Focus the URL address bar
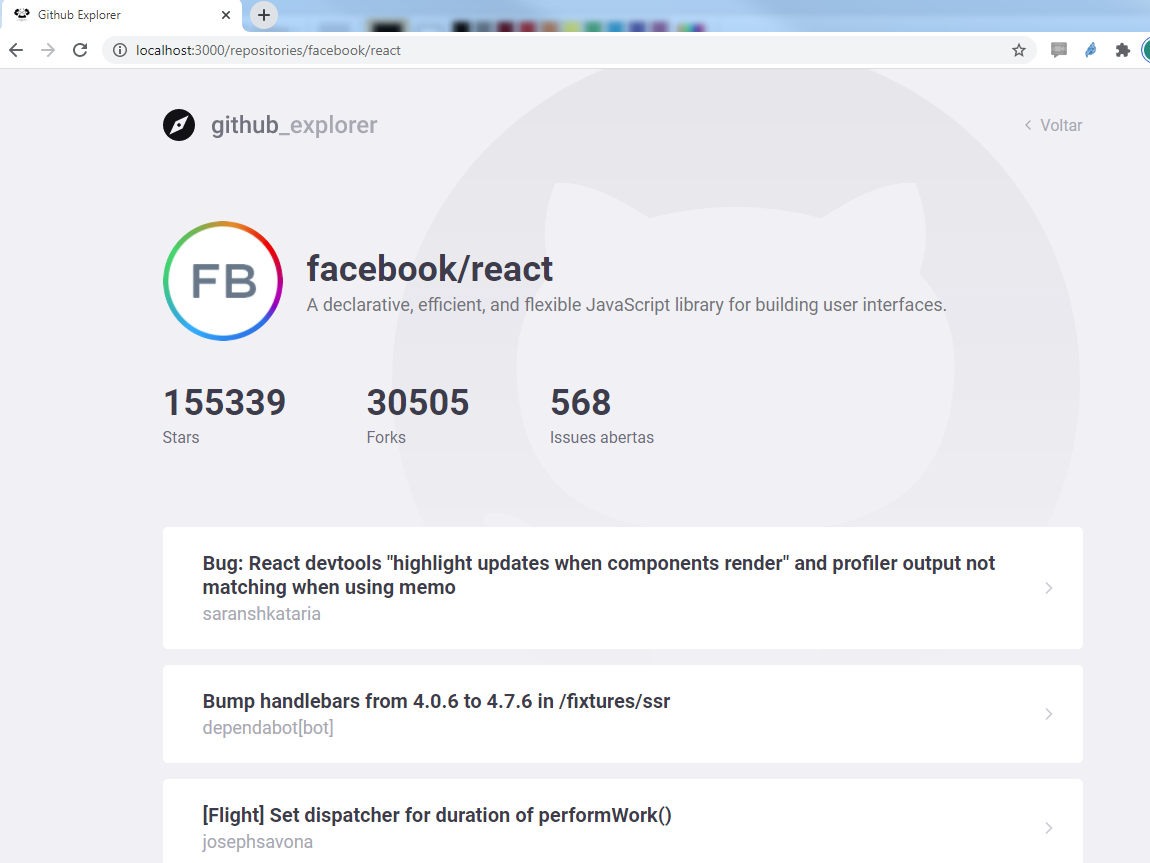The height and width of the screenshot is (863, 1150). (568, 50)
